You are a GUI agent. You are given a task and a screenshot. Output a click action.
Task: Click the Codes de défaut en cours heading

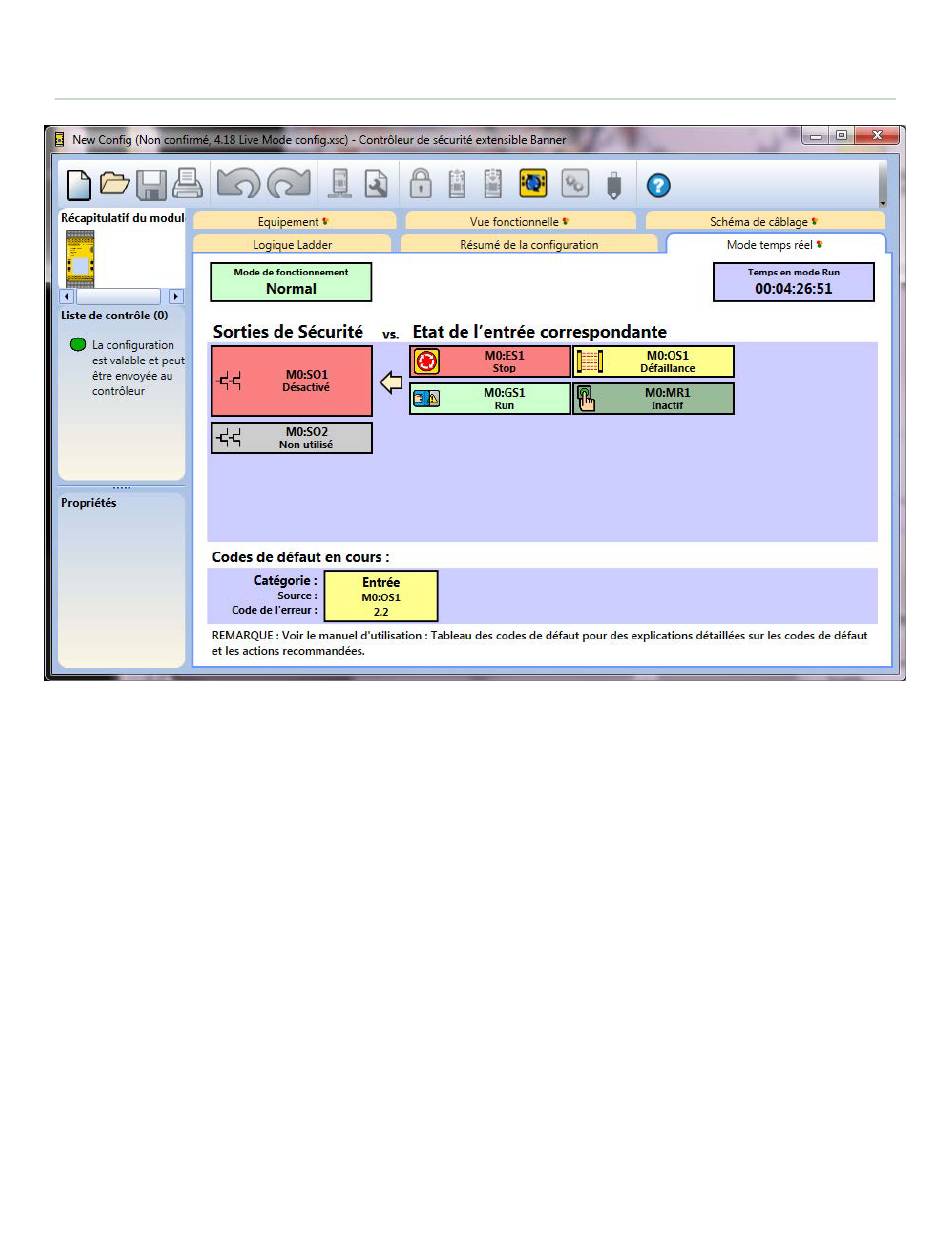click(301, 557)
